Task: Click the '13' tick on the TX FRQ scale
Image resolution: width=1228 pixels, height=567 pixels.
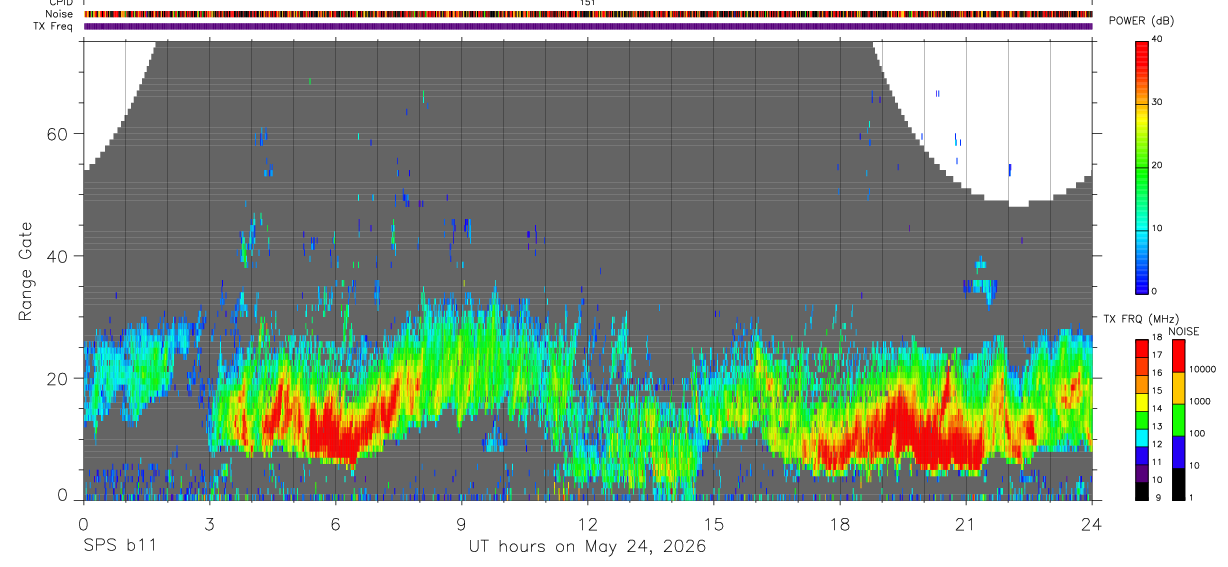Action: coord(1155,426)
